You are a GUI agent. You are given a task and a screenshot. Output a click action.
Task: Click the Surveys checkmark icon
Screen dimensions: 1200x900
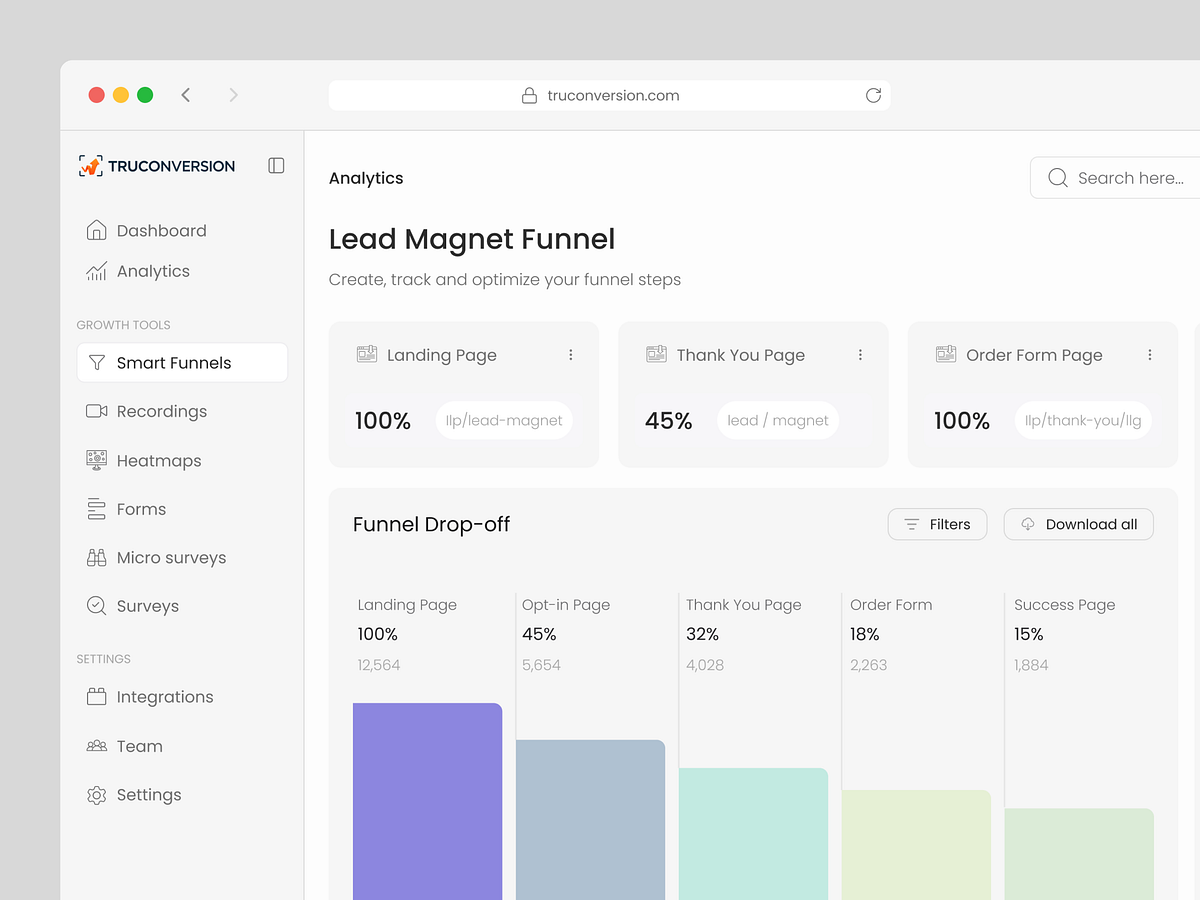click(x=97, y=606)
